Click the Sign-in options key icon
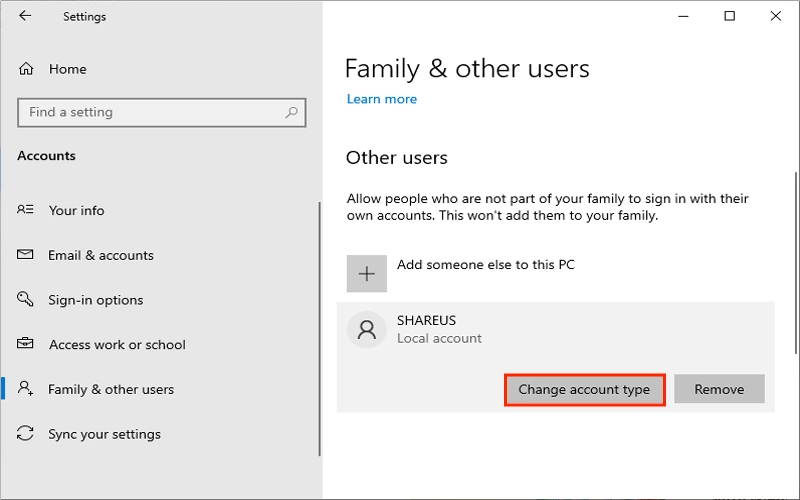 (25, 299)
